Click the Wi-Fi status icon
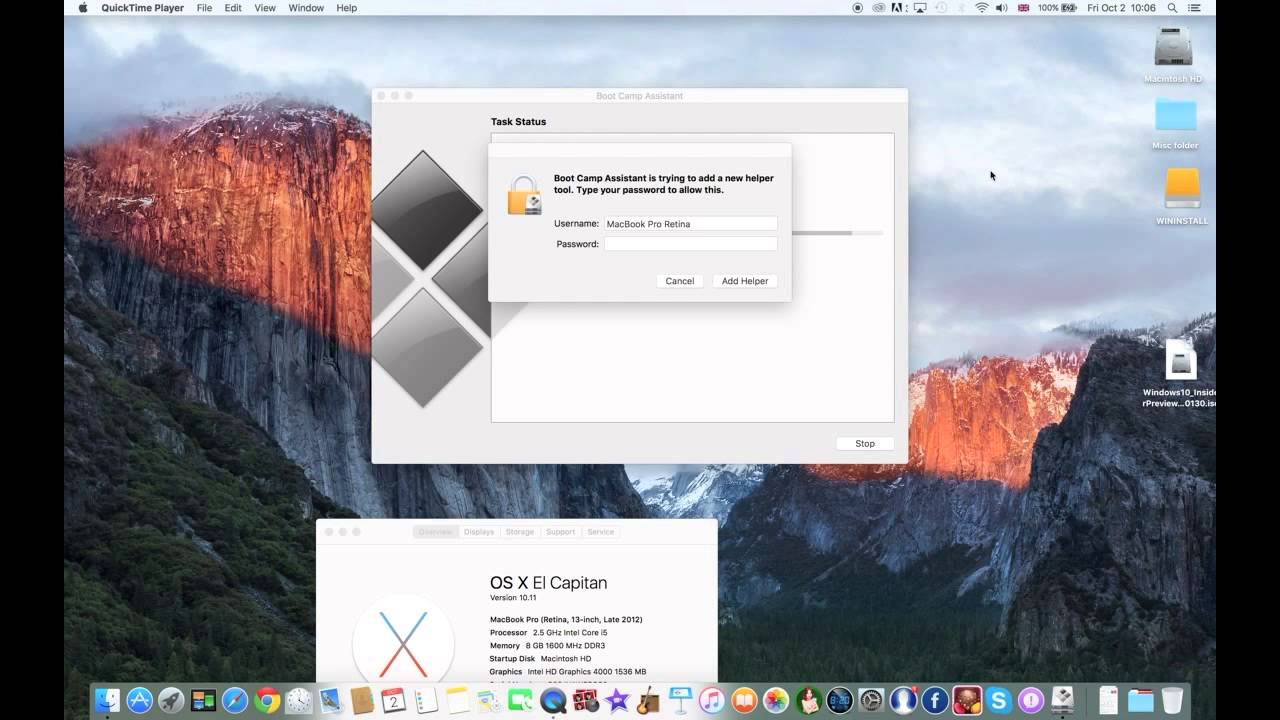The height and width of the screenshot is (720, 1280). tap(982, 8)
